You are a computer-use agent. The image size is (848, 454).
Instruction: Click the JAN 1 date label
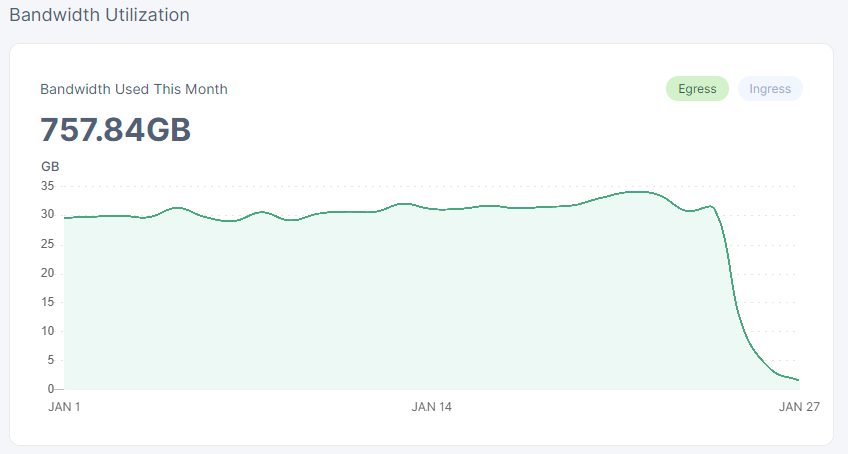[64, 407]
